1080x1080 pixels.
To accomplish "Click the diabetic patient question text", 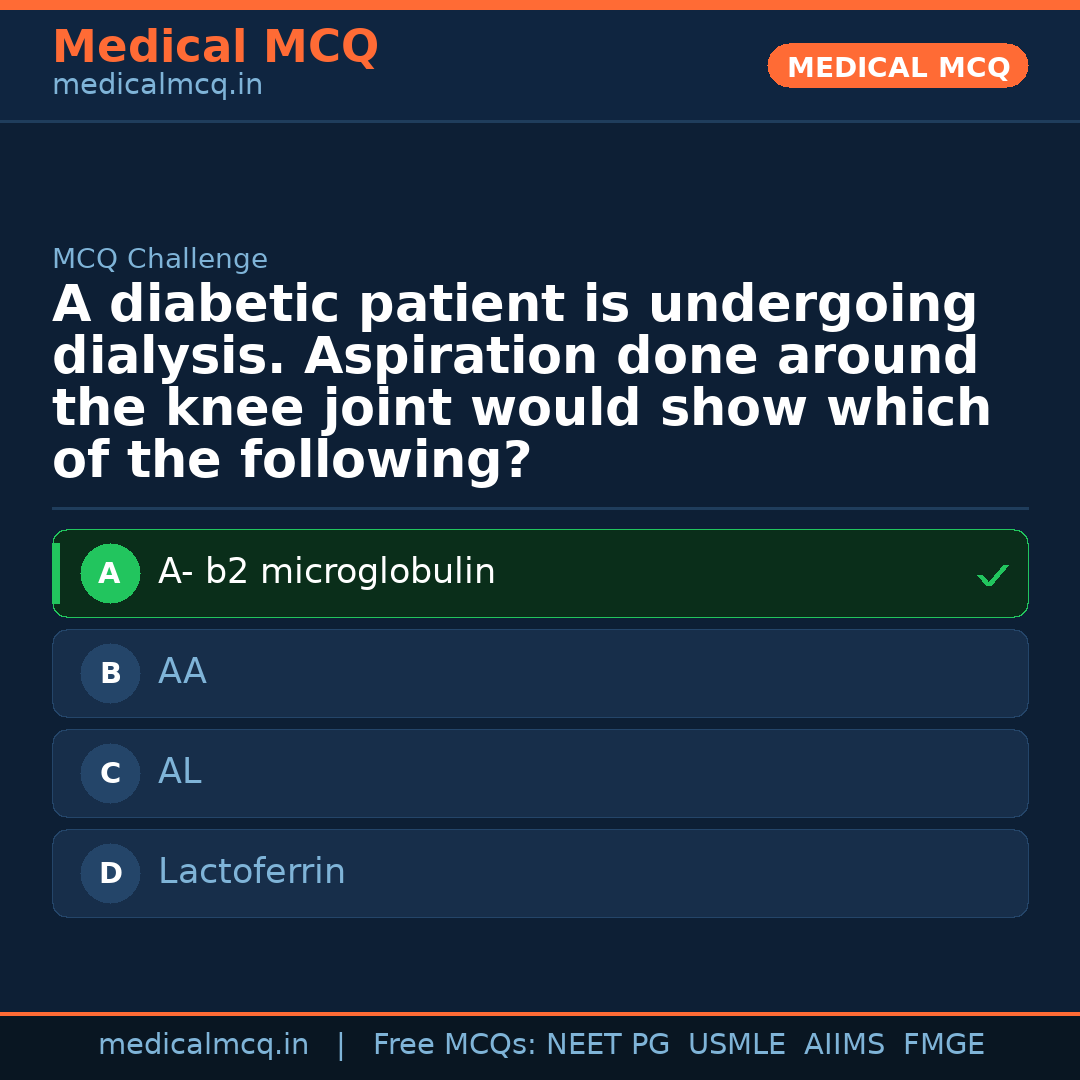I will coord(520,383).
